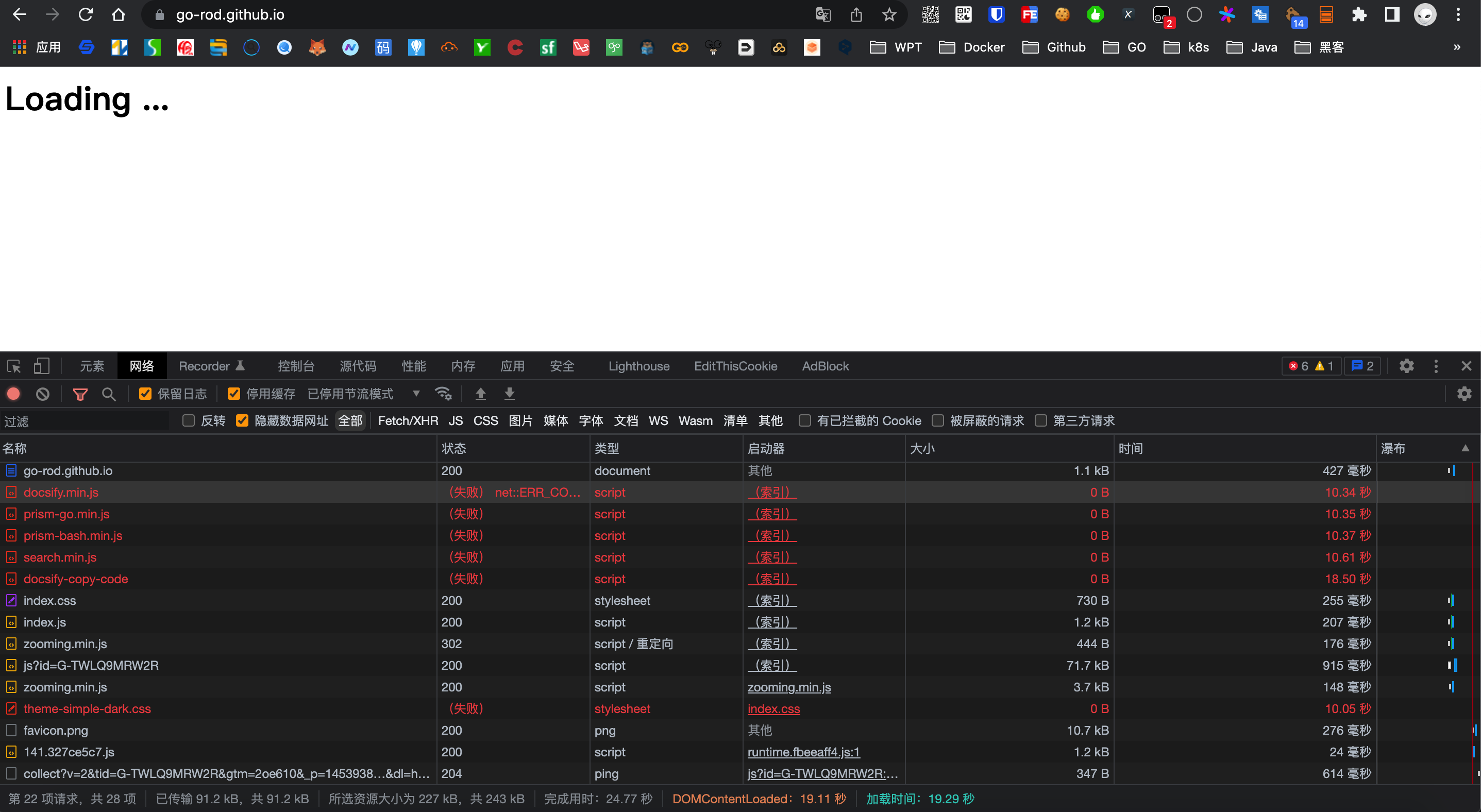
Task: Expand the bookmarks overflow chevron
Action: point(1457,47)
